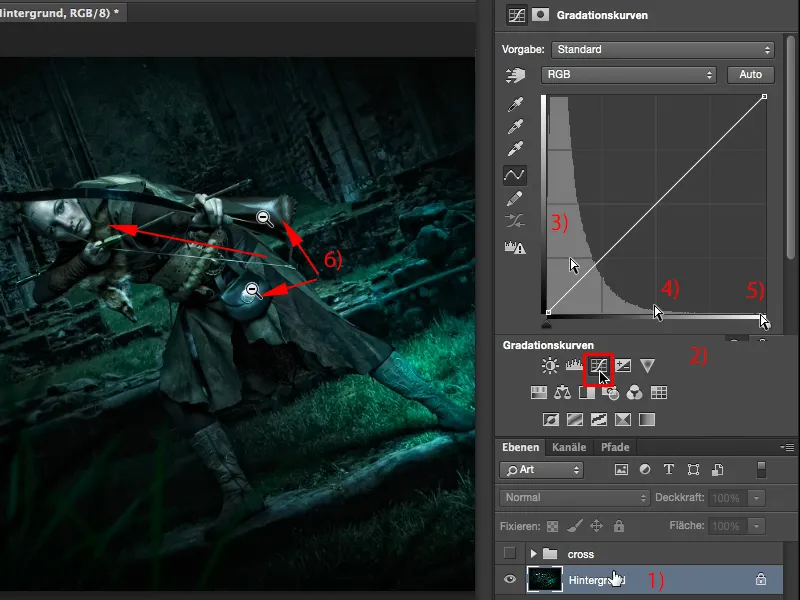Click the properties panel vertical scrollbar
This screenshot has width=800, height=600.
tap(791, 148)
